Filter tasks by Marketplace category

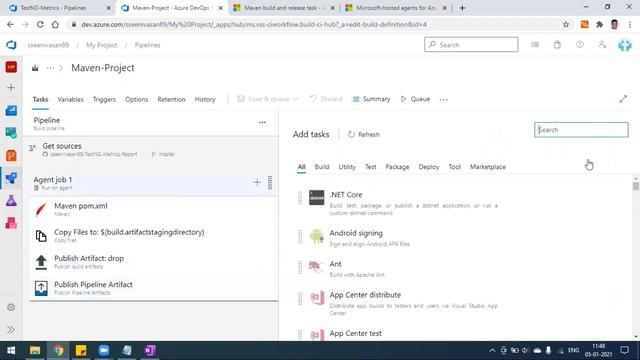pos(488,167)
